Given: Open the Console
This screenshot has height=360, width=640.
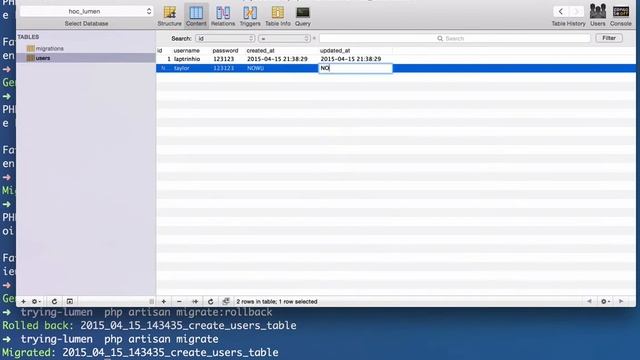Looking at the screenshot, I should click(x=620, y=16).
